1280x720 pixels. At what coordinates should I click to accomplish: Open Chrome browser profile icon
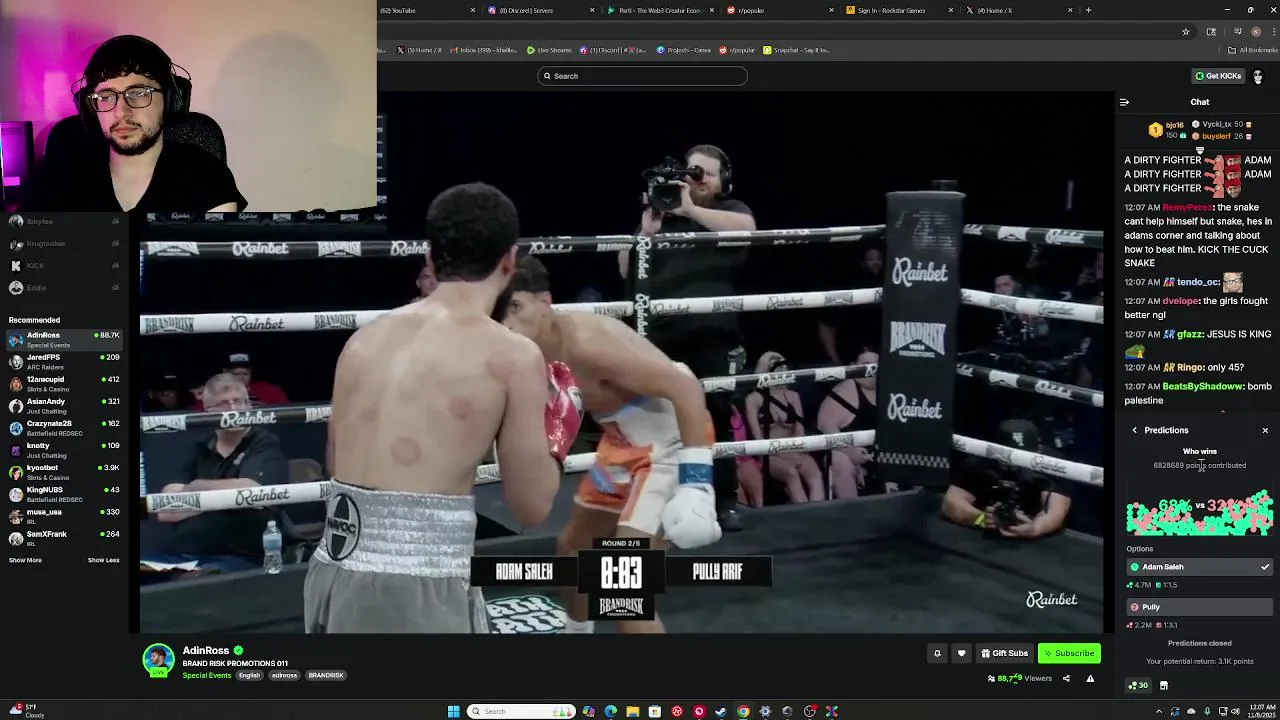[1256, 32]
